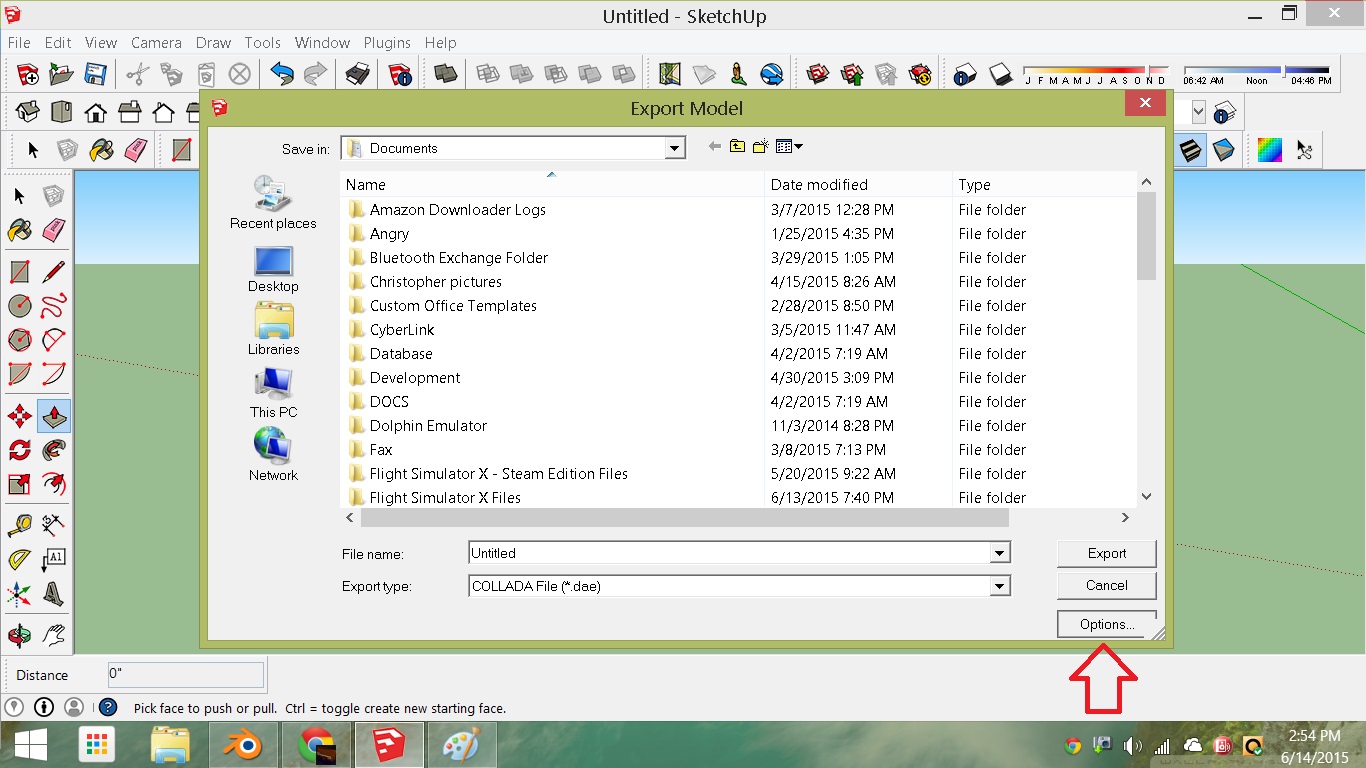Image resolution: width=1366 pixels, height=768 pixels.
Task: Sort the list by Date modified column
Action: [857, 185]
